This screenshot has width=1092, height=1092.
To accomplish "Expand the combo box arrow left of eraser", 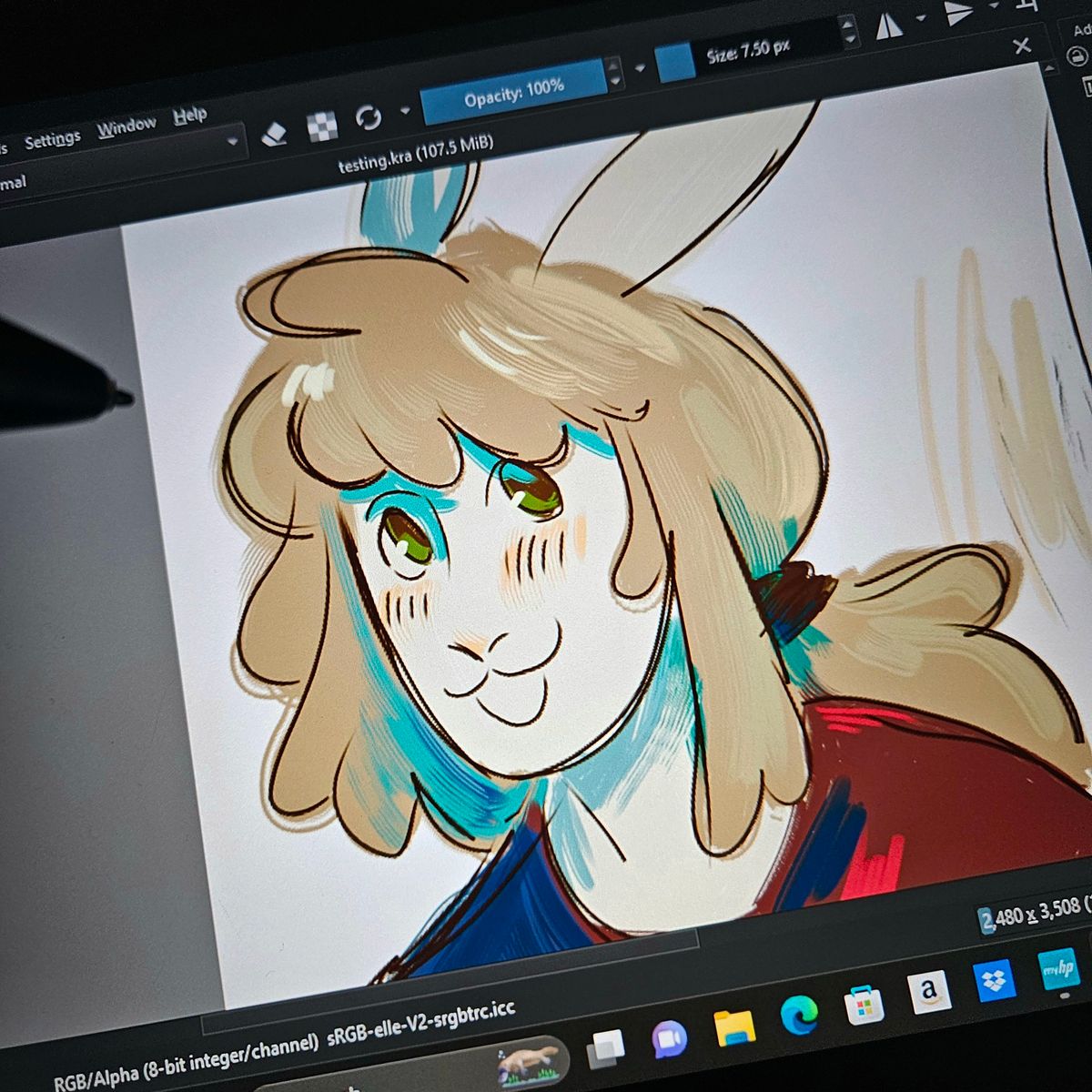I will pos(232,141).
